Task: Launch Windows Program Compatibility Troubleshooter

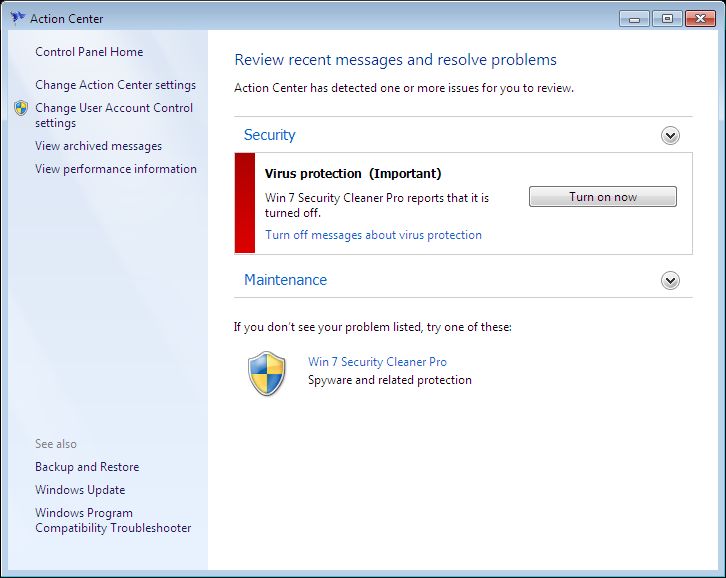Action: point(113,520)
